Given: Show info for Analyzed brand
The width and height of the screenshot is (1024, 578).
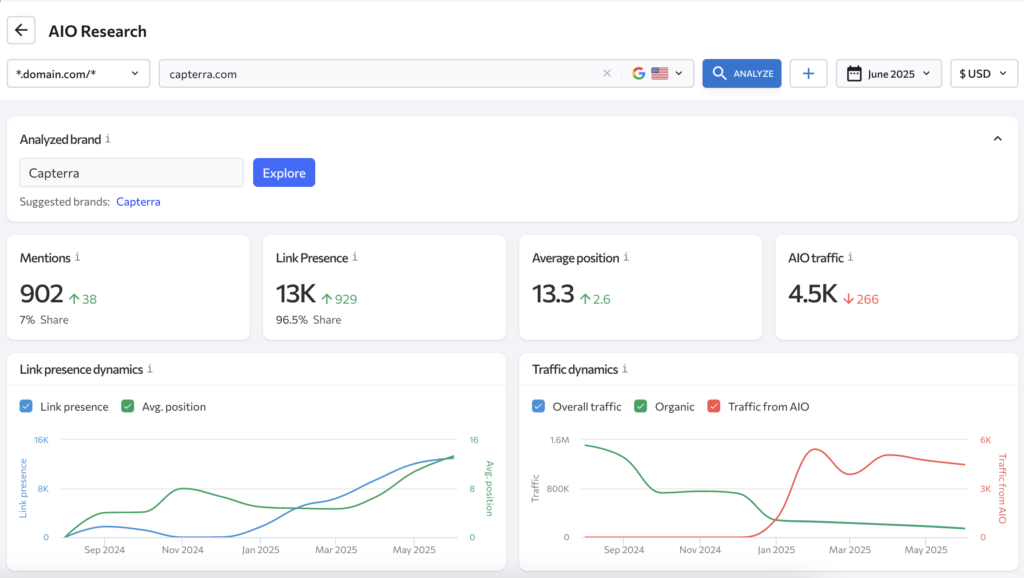Looking at the screenshot, I should 108,138.
